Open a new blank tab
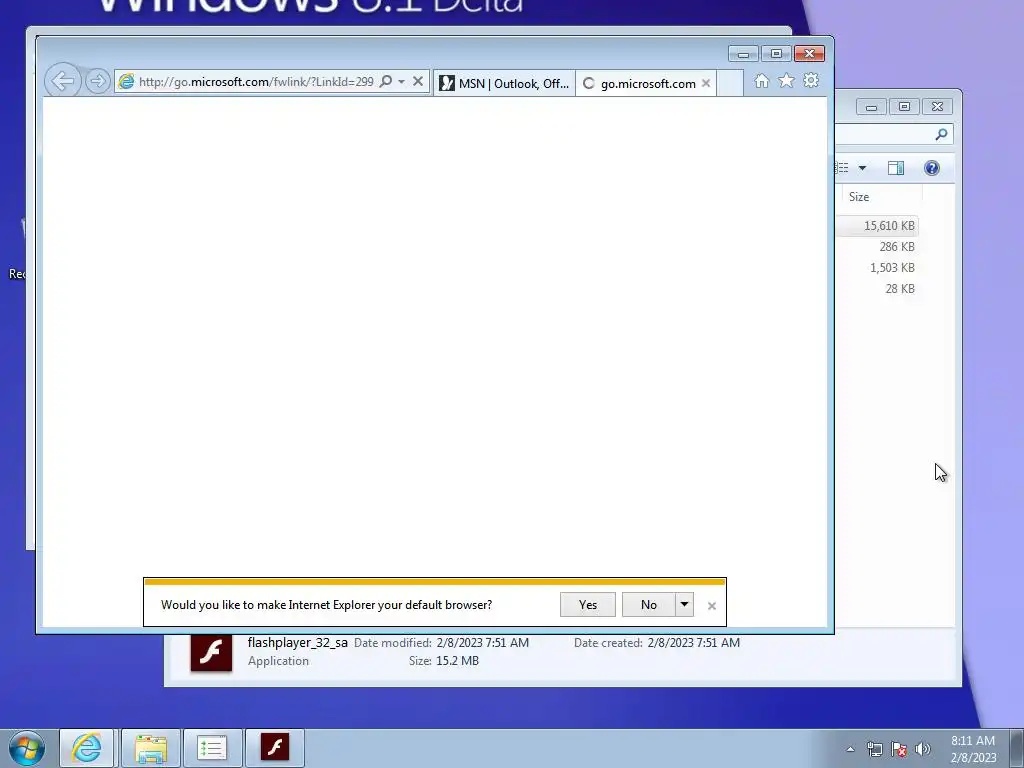The height and width of the screenshot is (768, 1024). pyautogui.click(x=730, y=84)
